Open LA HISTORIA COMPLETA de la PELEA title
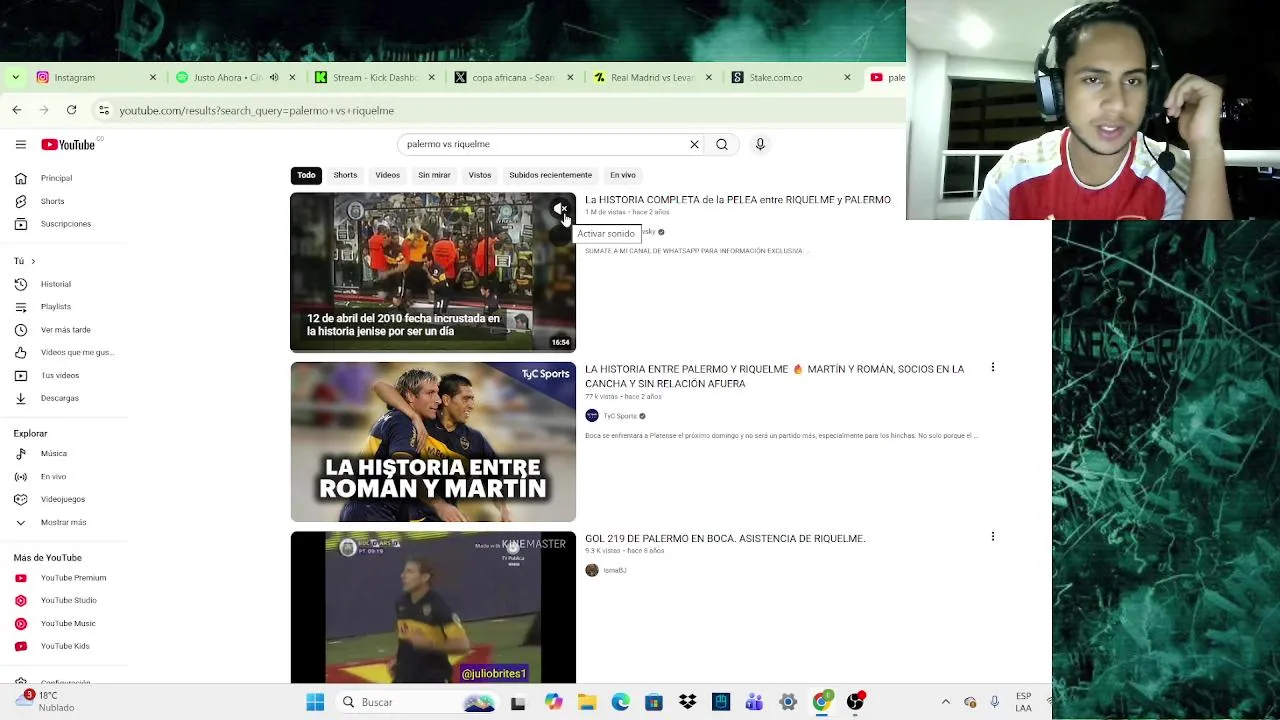Viewport: 1280px width, 720px height. tap(738, 200)
